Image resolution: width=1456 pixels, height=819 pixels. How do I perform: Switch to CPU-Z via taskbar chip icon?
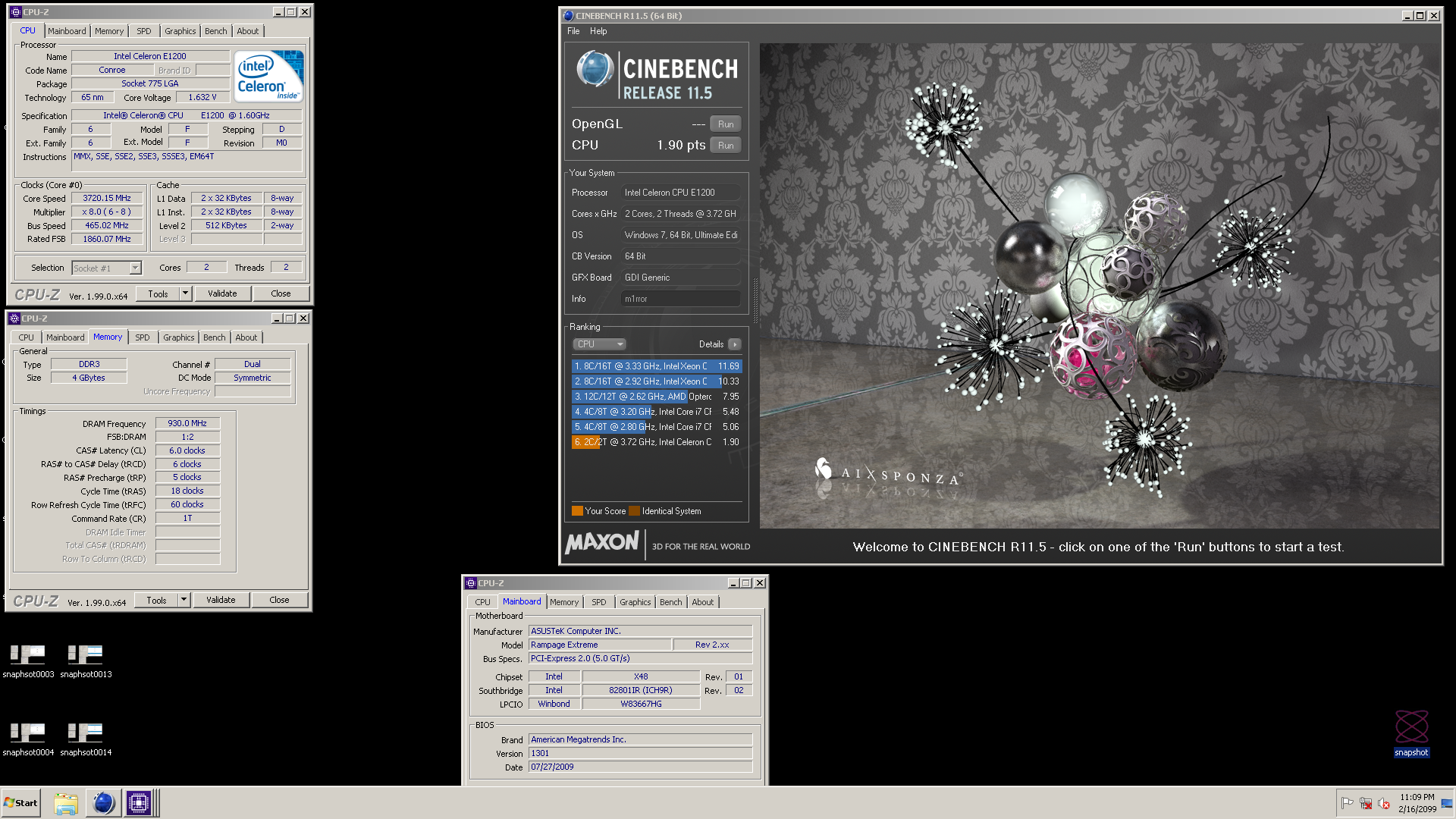pyautogui.click(x=139, y=803)
